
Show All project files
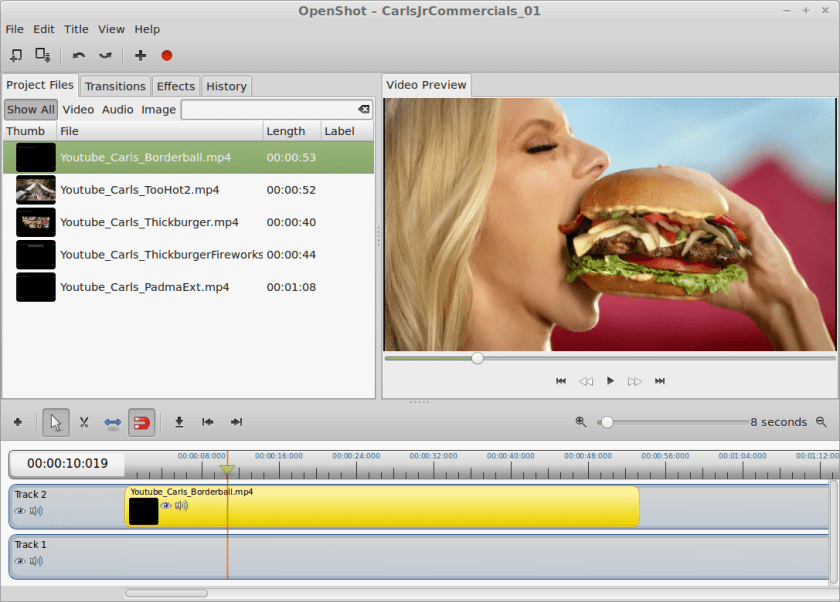[x=31, y=109]
